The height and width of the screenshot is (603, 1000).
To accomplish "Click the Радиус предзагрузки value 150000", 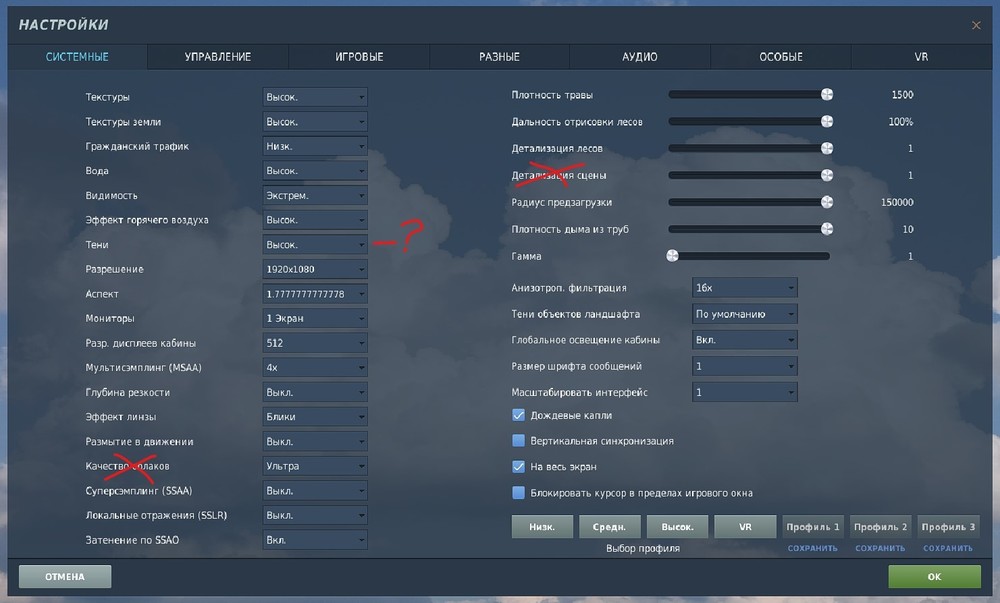I will (897, 202).
